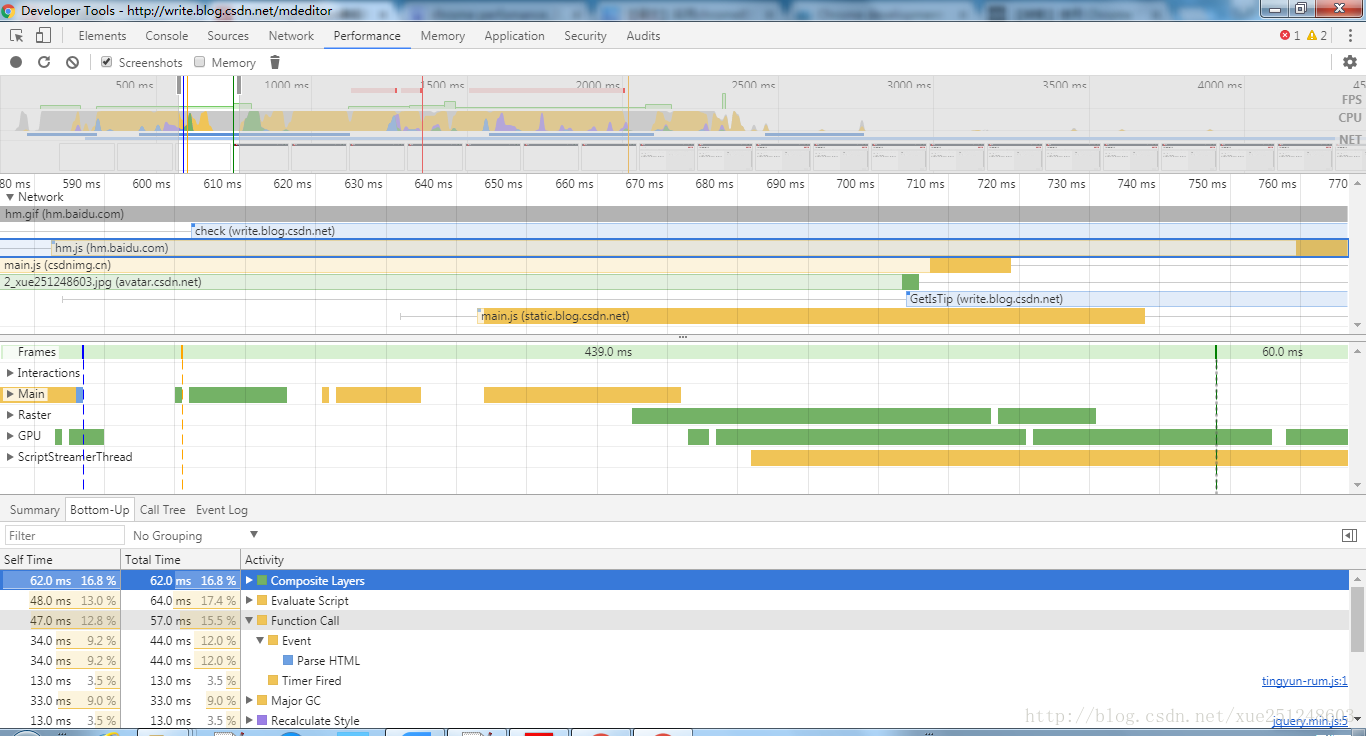Screen dimensions: 1366x736
Task: Switch to the Elements tab
Action: (x=102, y=36)
